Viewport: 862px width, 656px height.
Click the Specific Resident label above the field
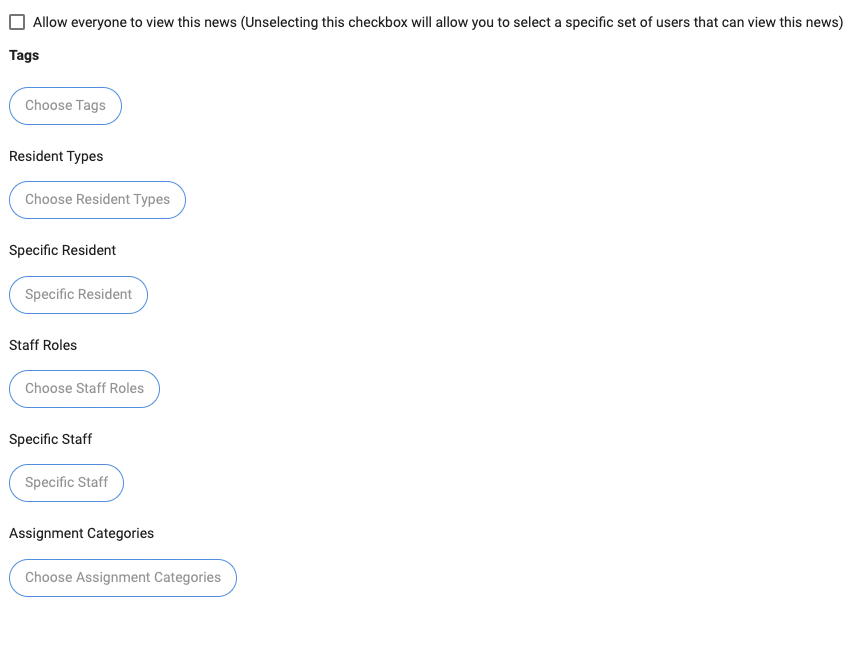62,251
